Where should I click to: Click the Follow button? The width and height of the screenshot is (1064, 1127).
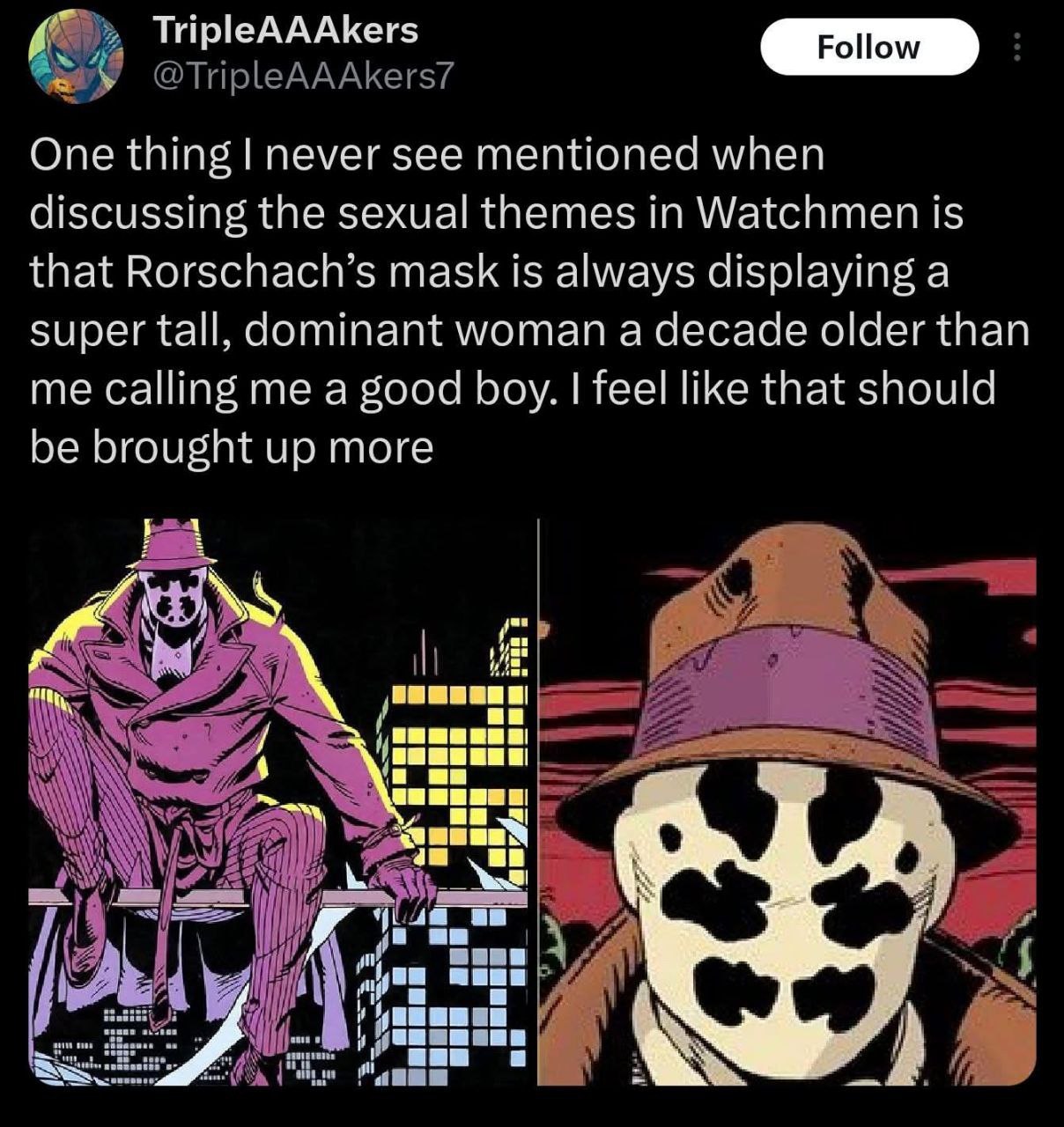pyautogui.click(x=868, y=47)
